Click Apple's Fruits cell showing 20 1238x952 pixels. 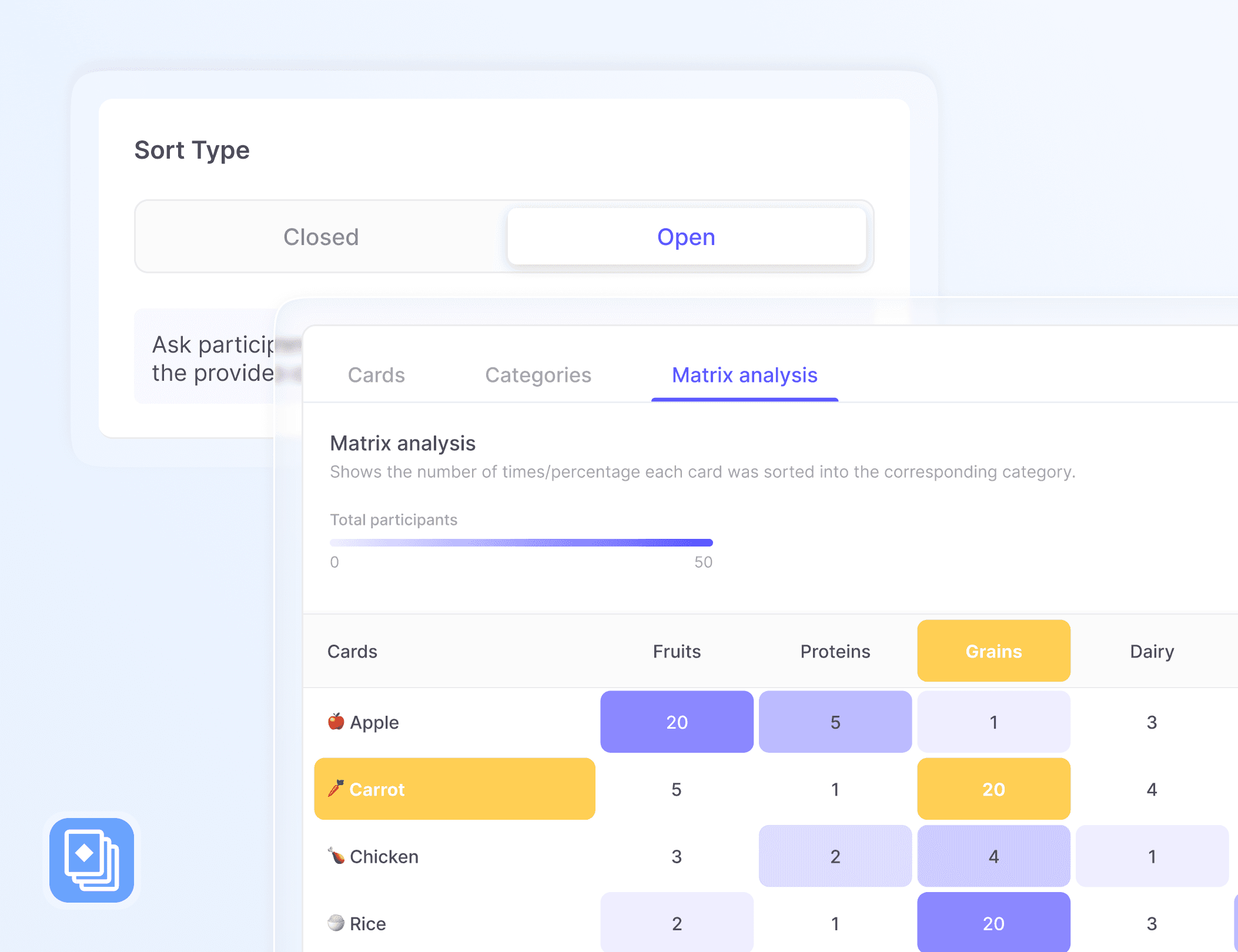(677, 722)
